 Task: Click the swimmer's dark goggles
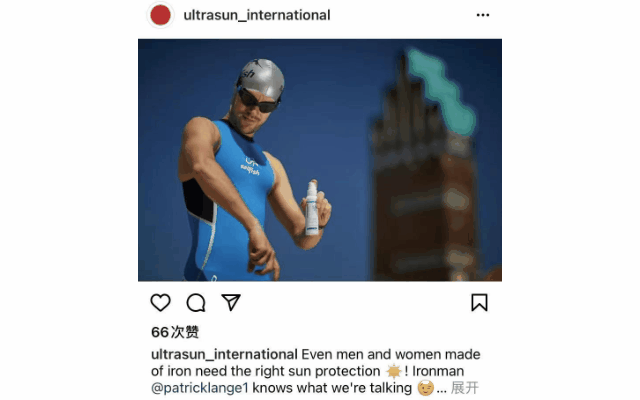pos(258,101)
